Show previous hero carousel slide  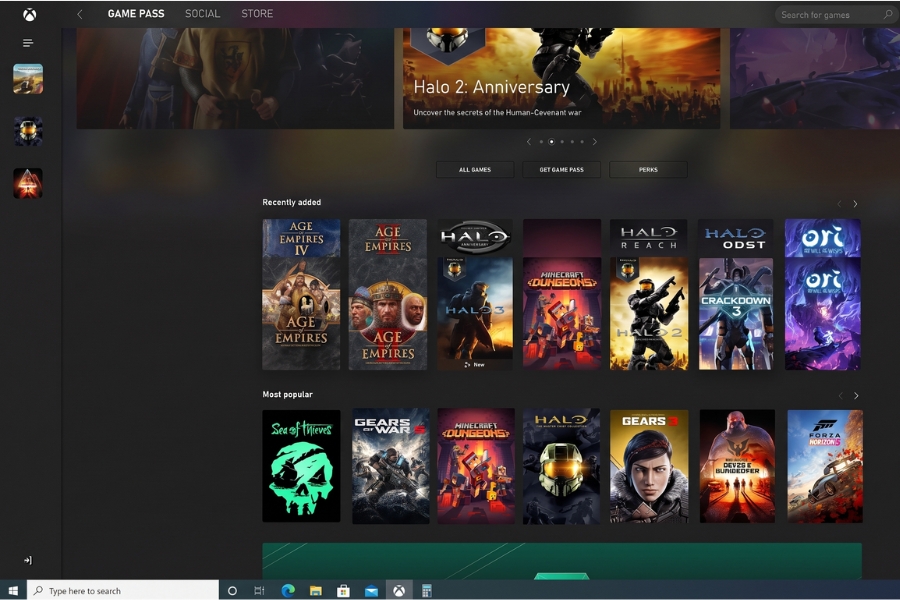click(529, 142)
